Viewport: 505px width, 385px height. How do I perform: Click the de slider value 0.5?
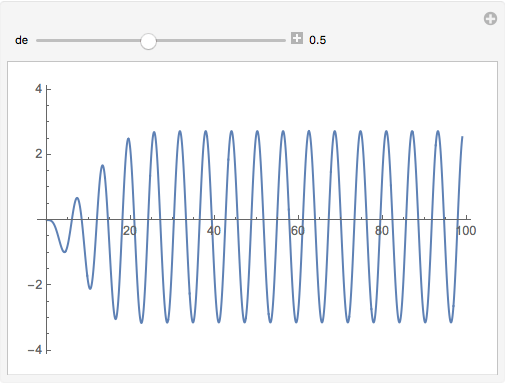317,40
